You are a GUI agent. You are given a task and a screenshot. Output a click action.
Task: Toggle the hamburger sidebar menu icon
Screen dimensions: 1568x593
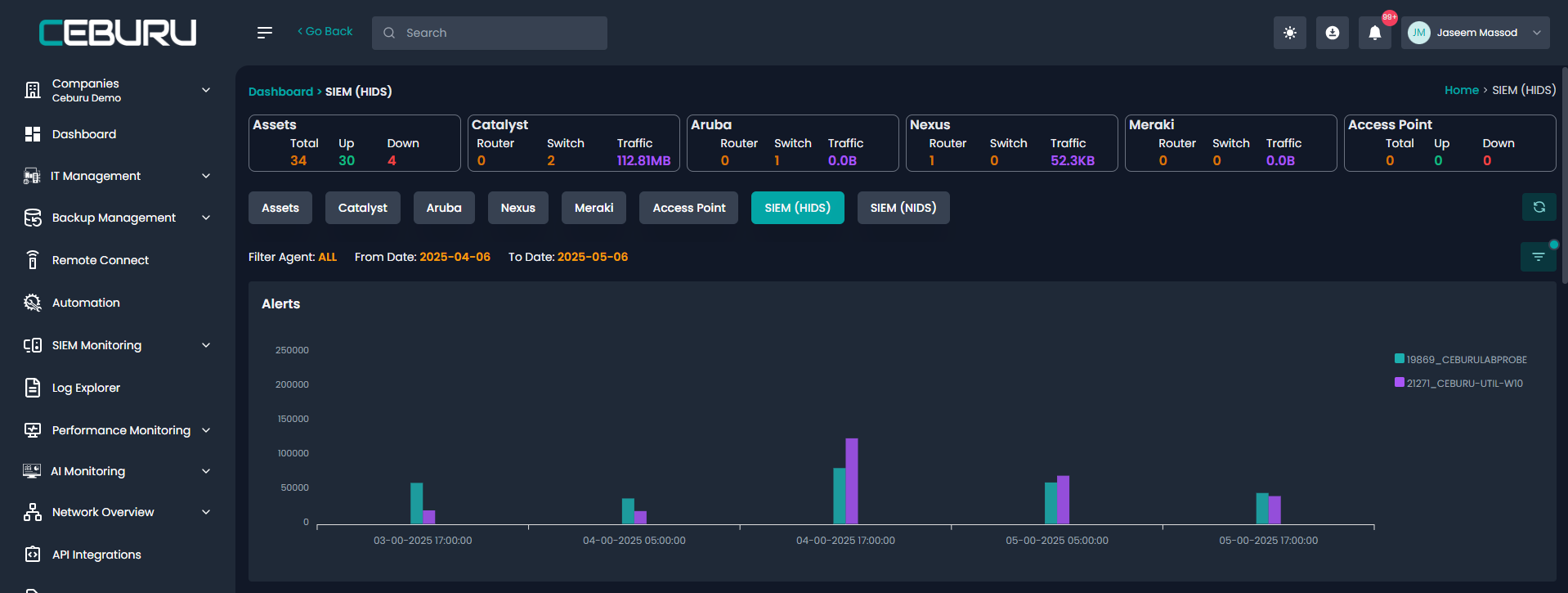coord(264,33)
